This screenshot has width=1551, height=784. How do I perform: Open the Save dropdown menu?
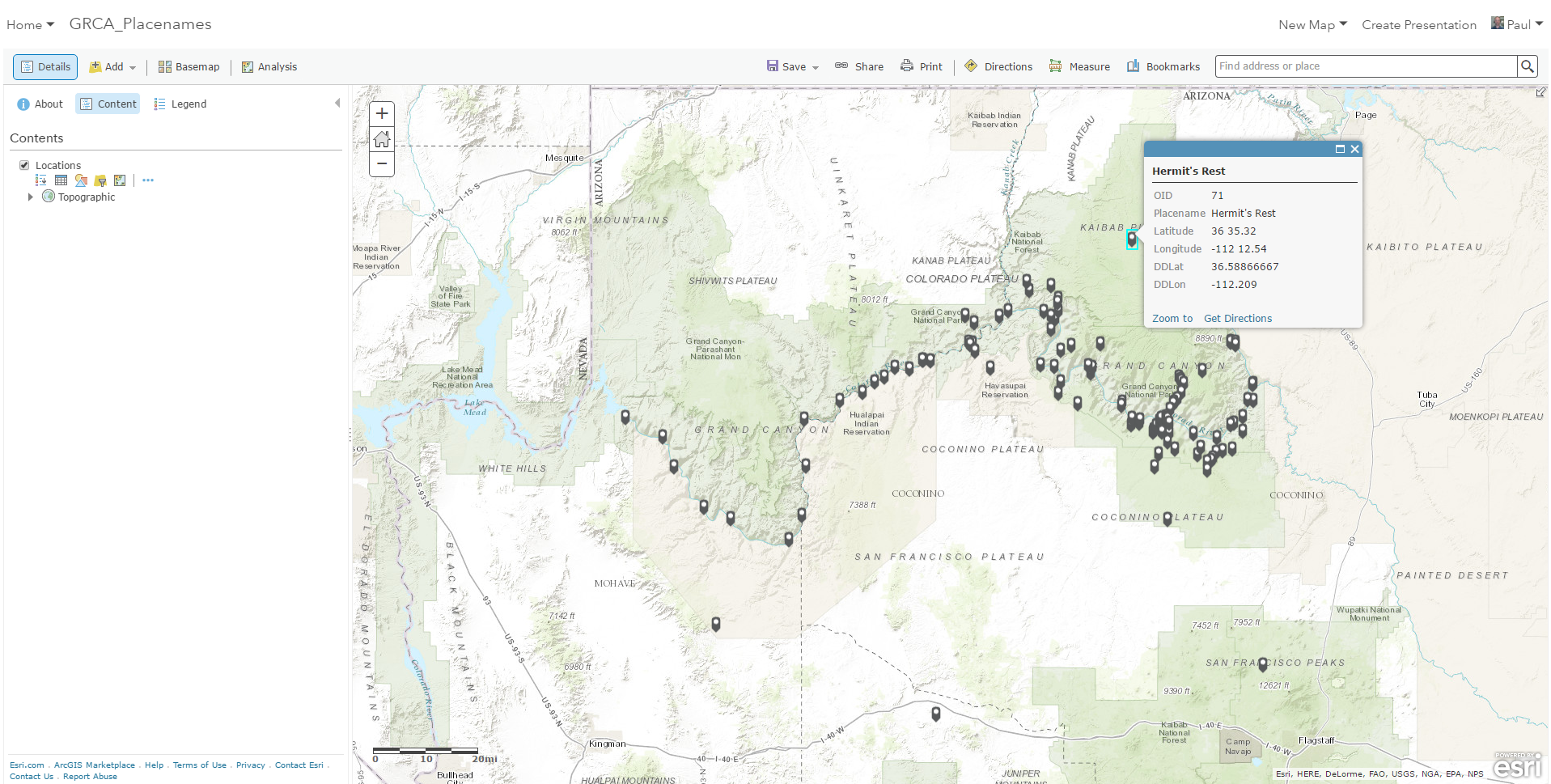click(x=793, y=66)
